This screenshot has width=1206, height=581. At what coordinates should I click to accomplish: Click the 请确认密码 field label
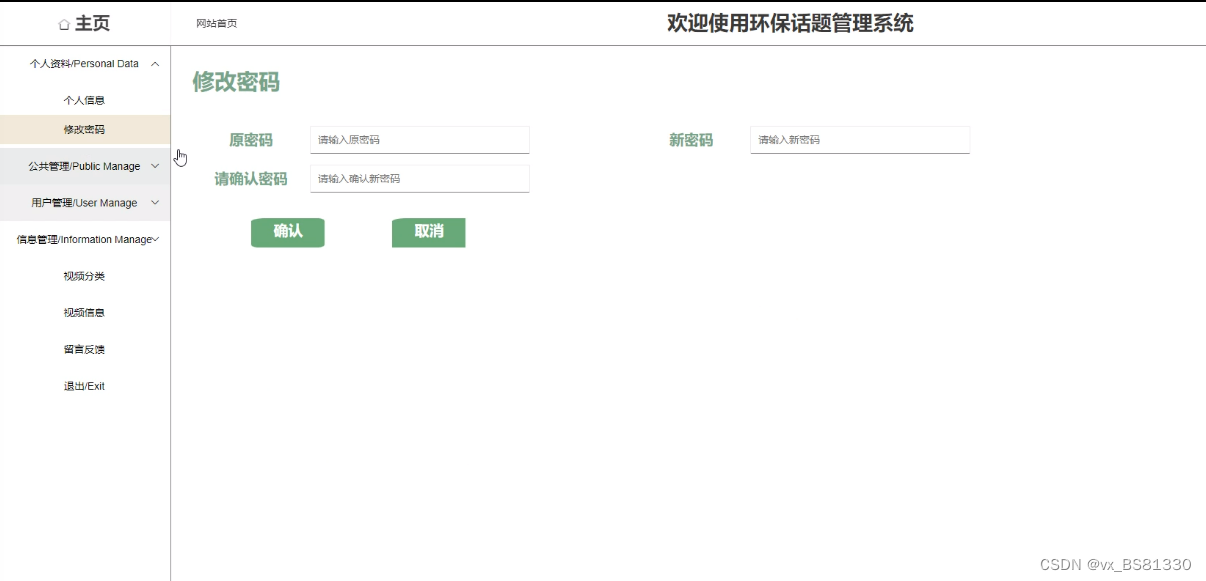[x=251, y=179]
